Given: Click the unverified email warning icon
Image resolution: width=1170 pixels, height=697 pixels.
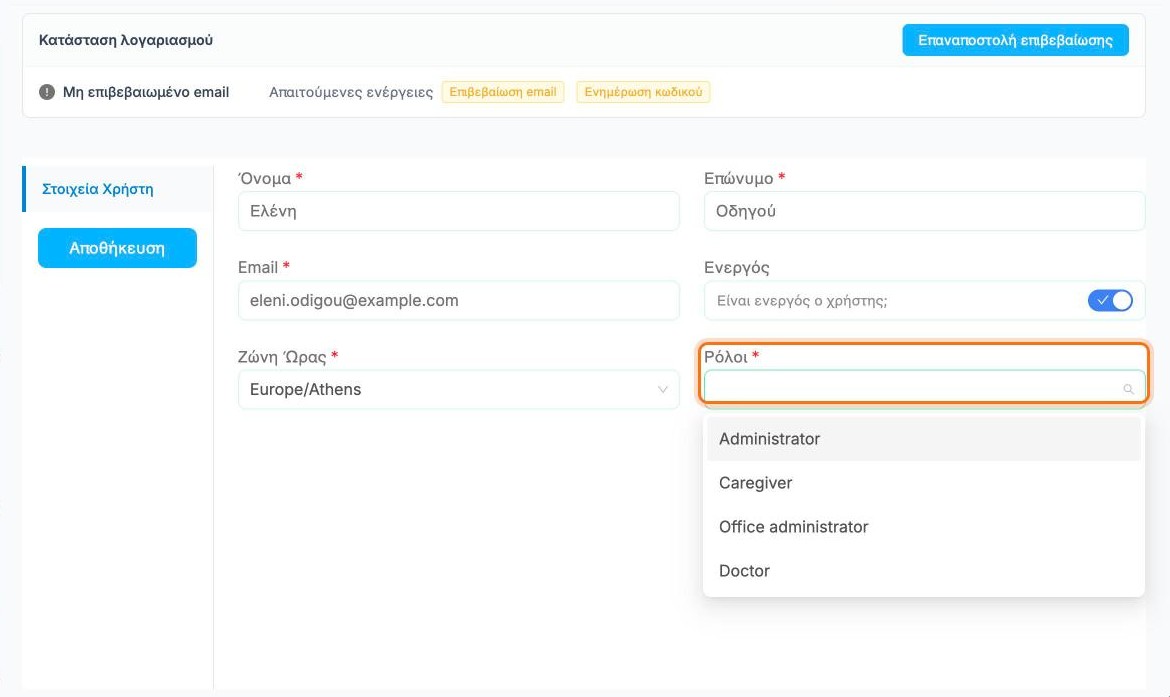Looking at the screenshot, I should pyautogui.click(x=47, y=92).
